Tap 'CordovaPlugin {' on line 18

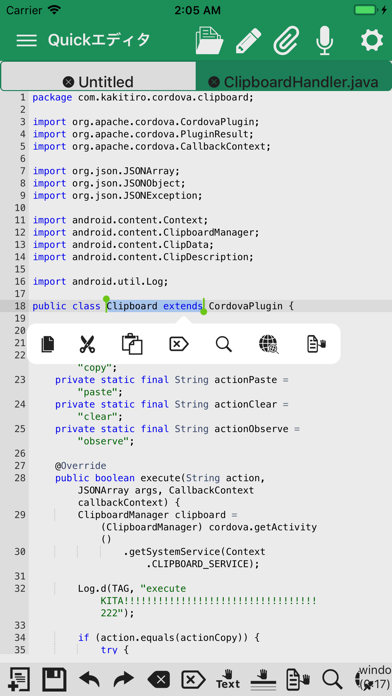[251, 306]
